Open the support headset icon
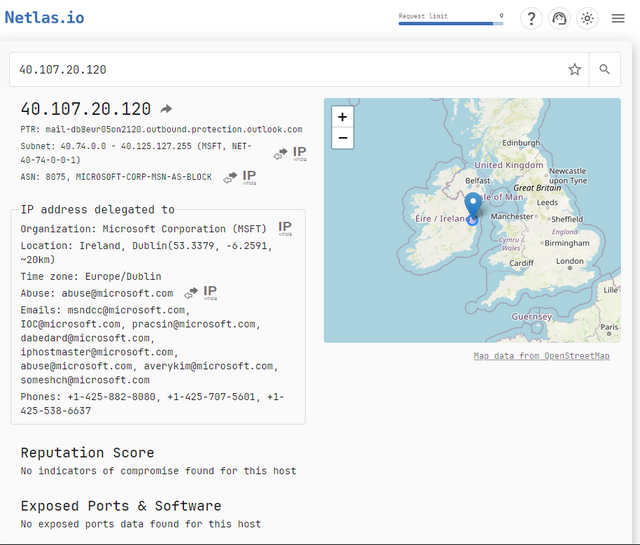The image size is (640, 545). [559, 18]
